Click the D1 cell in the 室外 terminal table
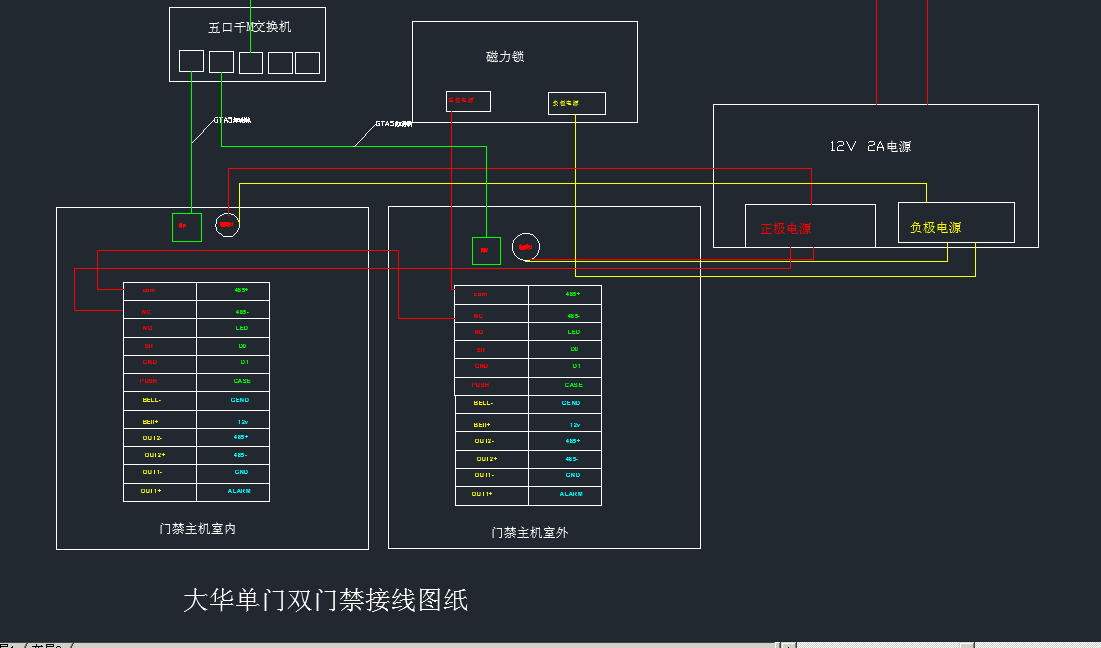This screenshot has width=1101, height=648. [565, 368]
